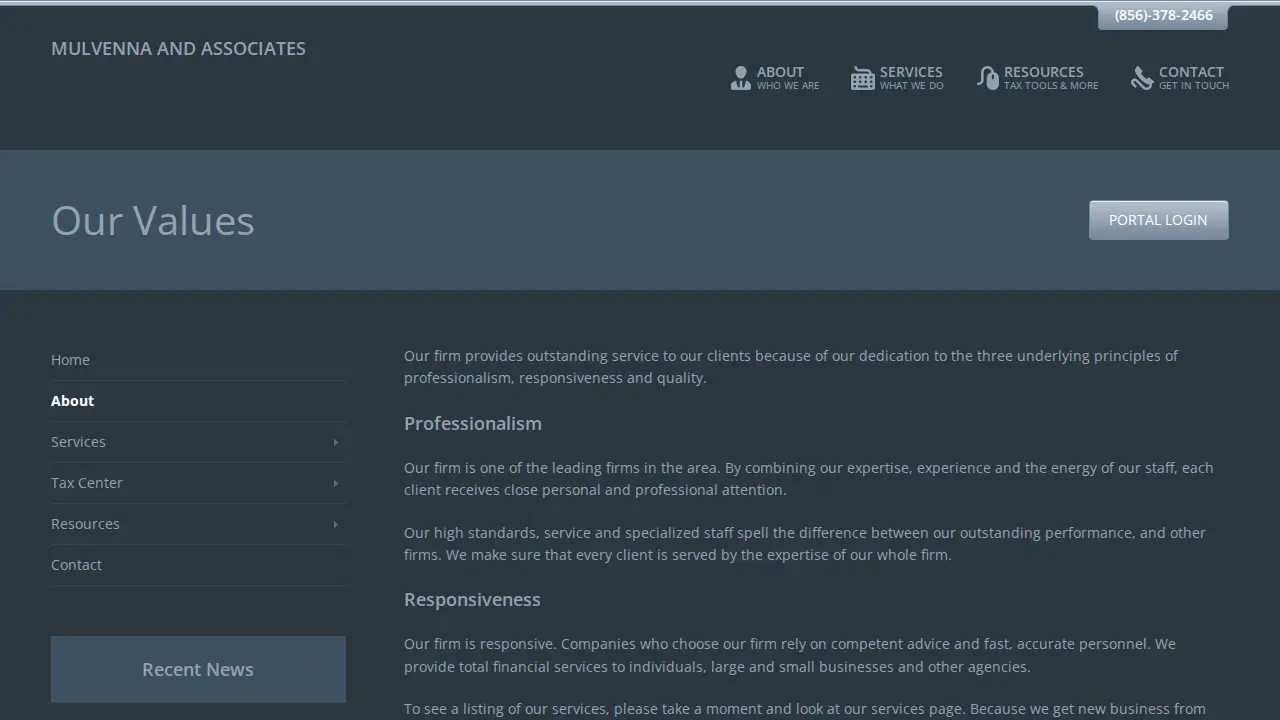
Task: Expand the sidebar Resources submenu arrow
Action: pyautogui.click(x=335, y=524)
